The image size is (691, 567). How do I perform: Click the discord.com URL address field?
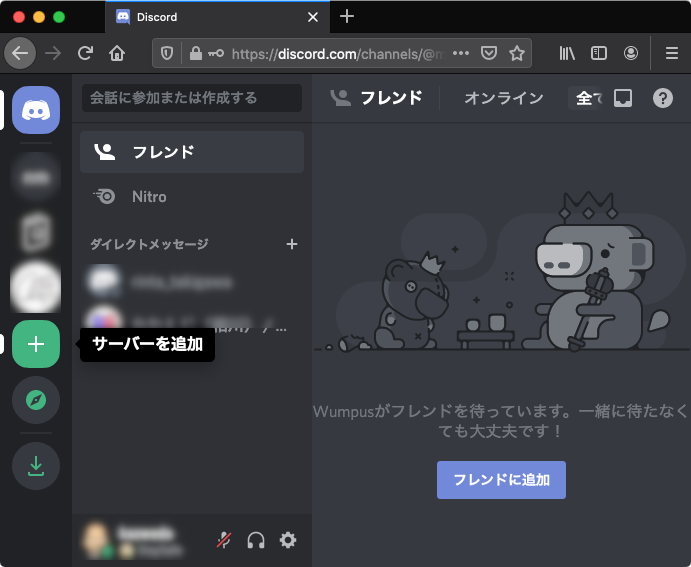pos(338,54)
